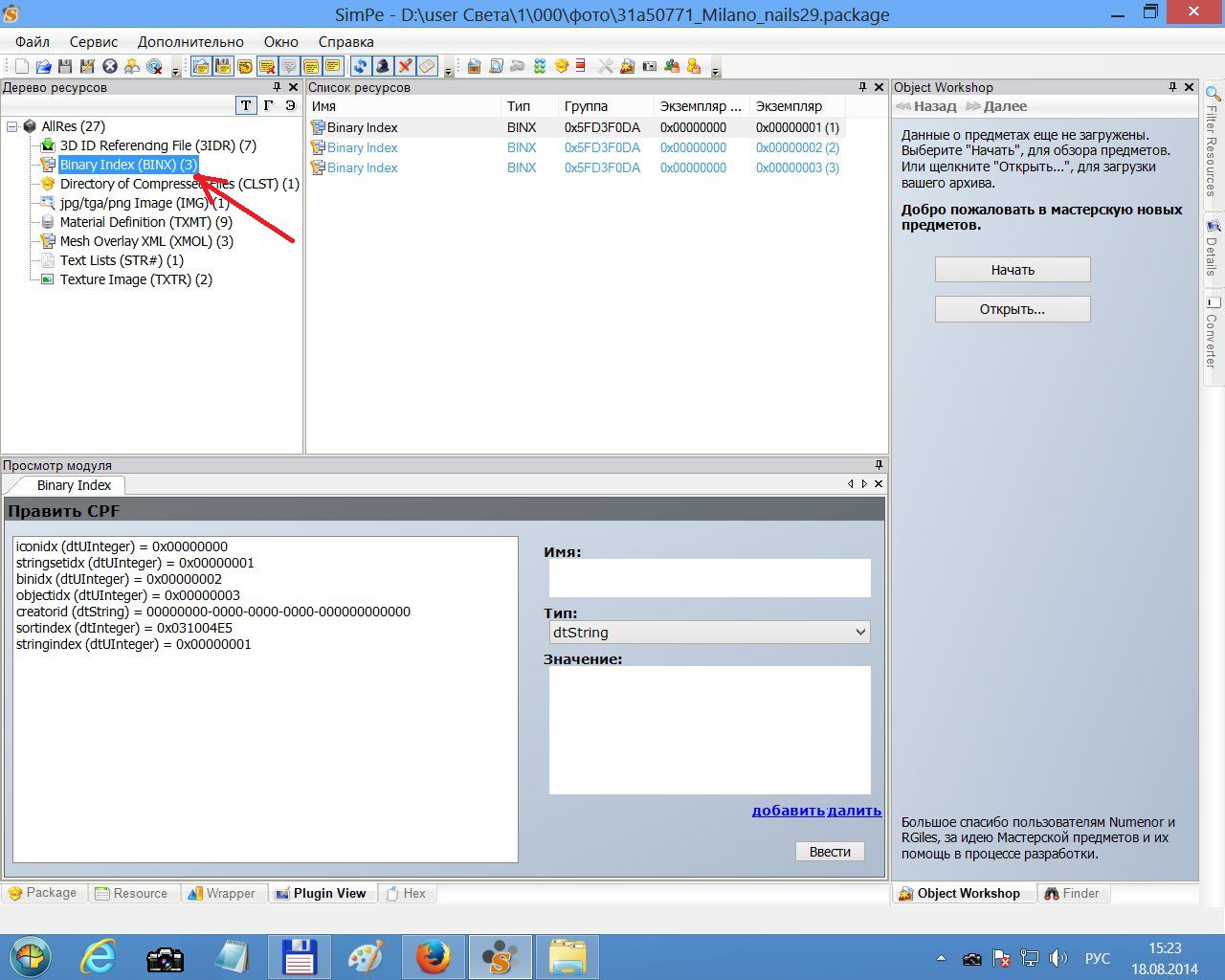Image resolution: width=1225 pixels, height=980 pixels.
Task: Toggle the Г group view mode button
Action: (268, 105)
